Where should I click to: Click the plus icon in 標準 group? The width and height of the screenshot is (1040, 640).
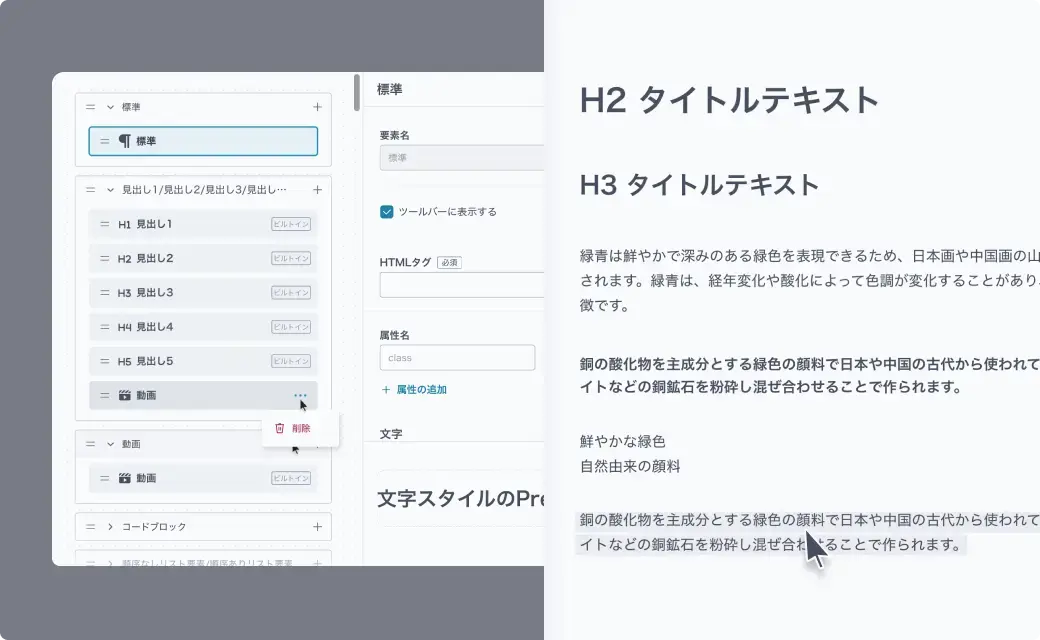point(317,107)
